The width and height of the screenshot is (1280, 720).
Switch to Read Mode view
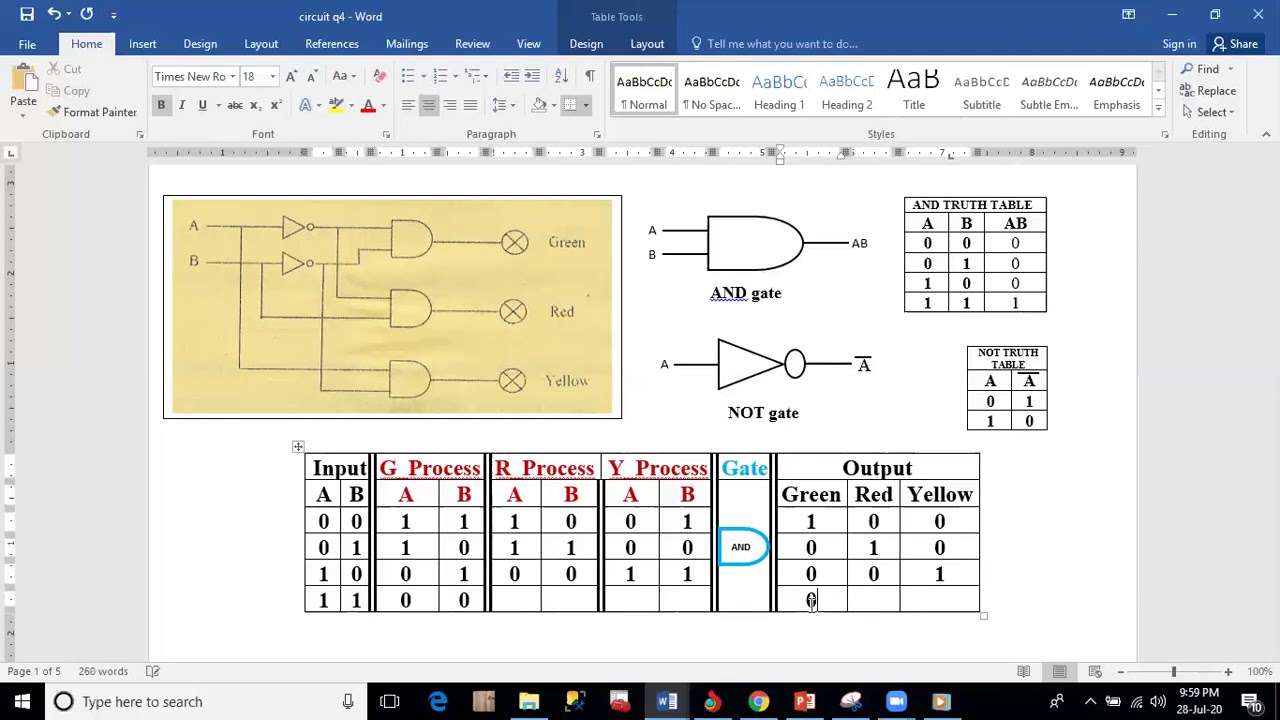(x=1024, y=671)
